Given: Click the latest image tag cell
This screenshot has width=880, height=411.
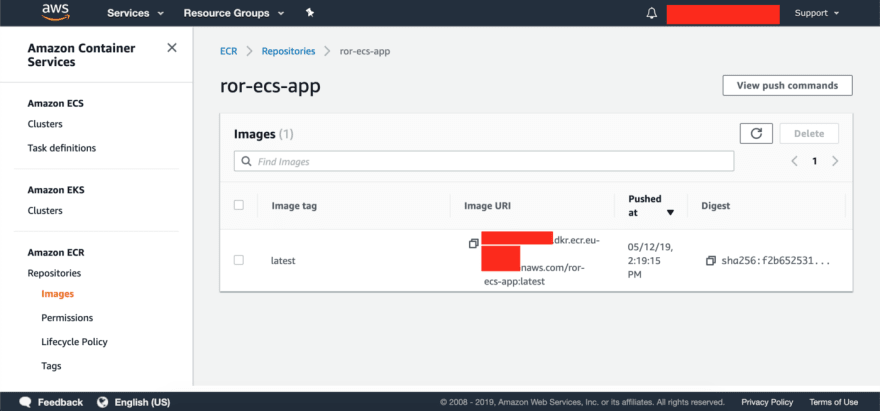Looking at the screenshot, I should pyautogui.click(x=283, y=261).
